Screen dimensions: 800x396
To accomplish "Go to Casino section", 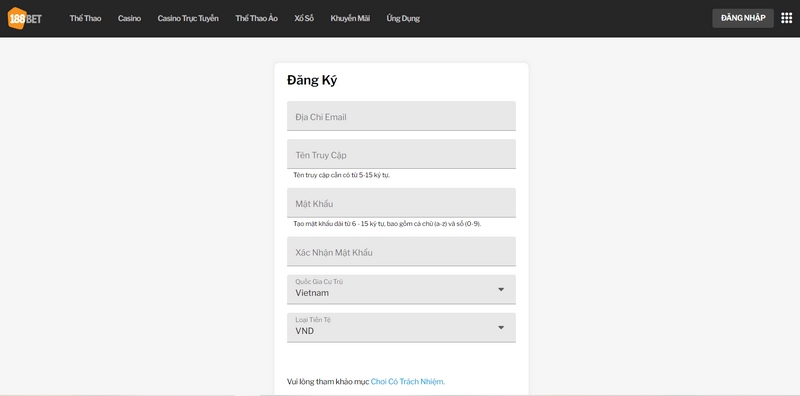I will pyautogui.click(x=129, y=18).
